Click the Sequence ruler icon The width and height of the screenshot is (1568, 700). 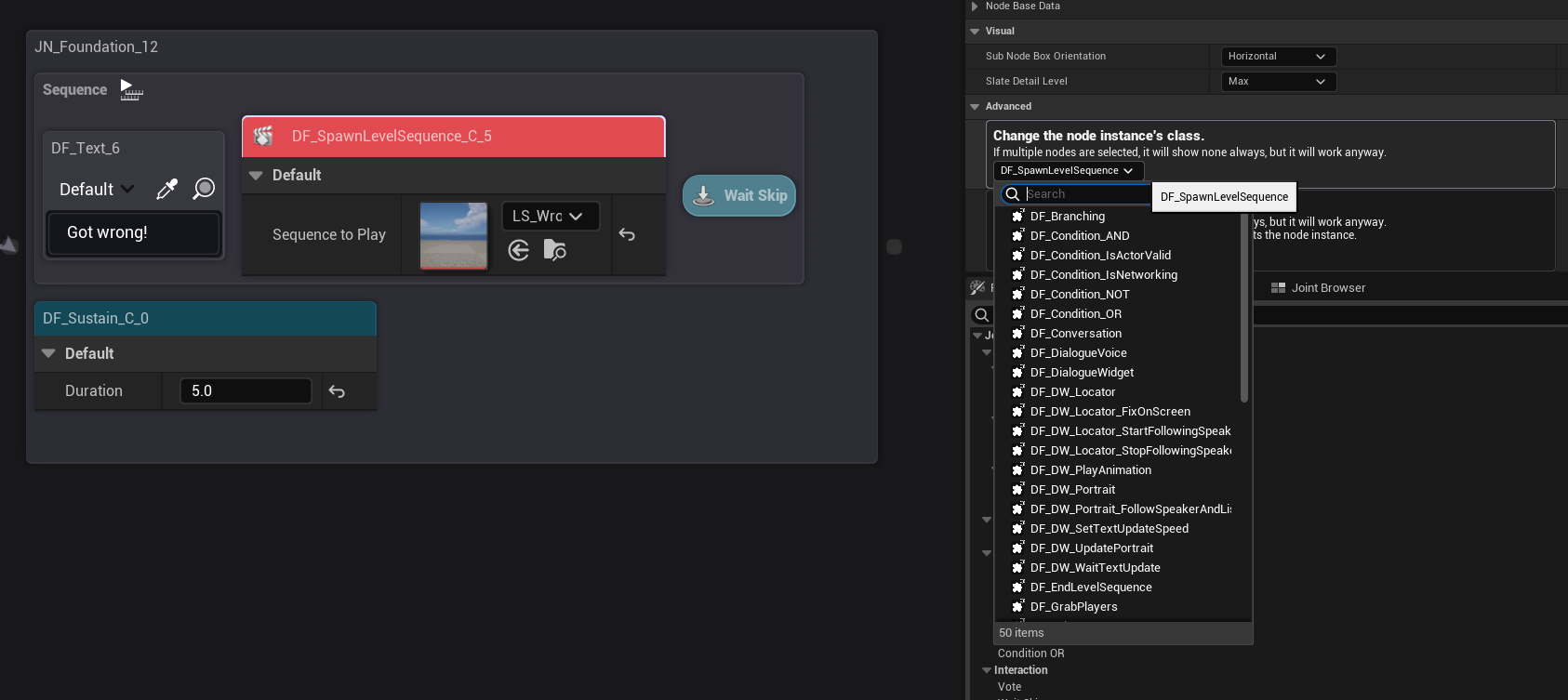click(131, 90)
